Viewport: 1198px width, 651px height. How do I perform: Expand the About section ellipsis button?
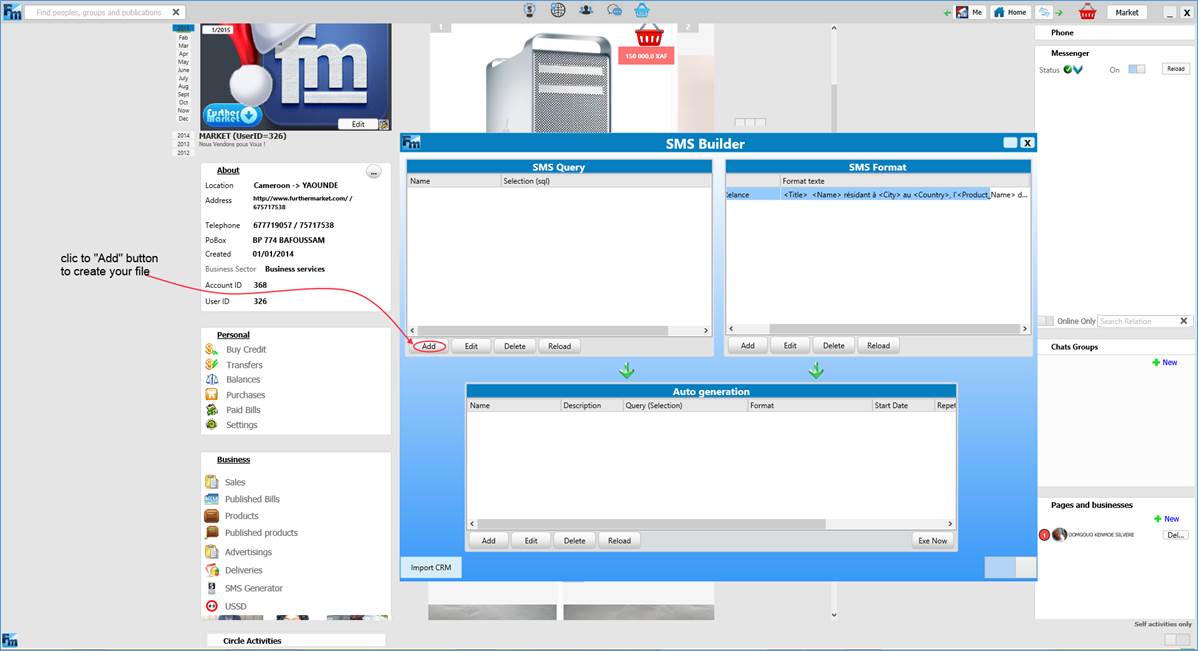(374, 172)
